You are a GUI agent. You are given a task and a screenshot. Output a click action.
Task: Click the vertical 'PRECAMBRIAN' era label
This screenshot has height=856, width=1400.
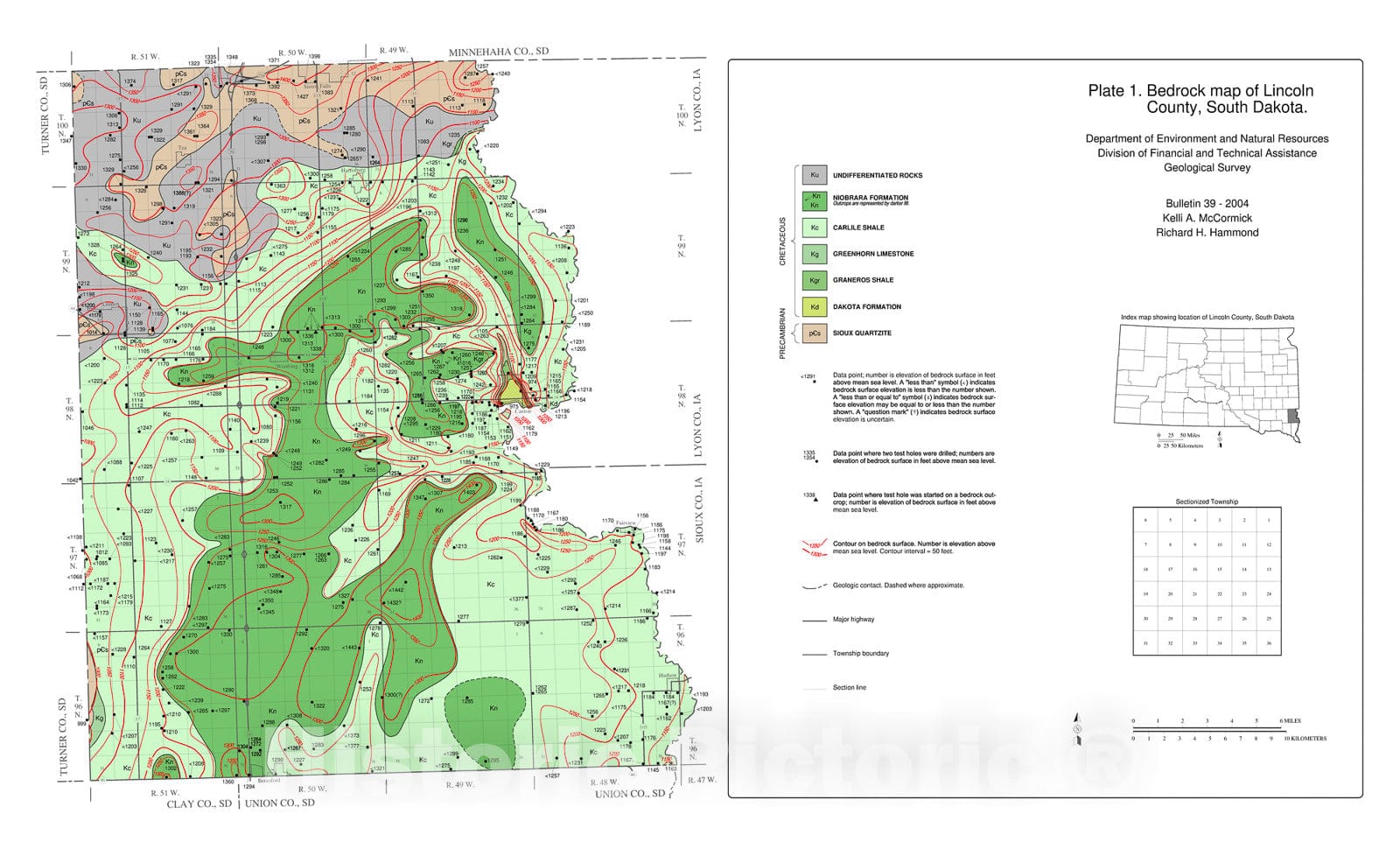coord(782,333)
